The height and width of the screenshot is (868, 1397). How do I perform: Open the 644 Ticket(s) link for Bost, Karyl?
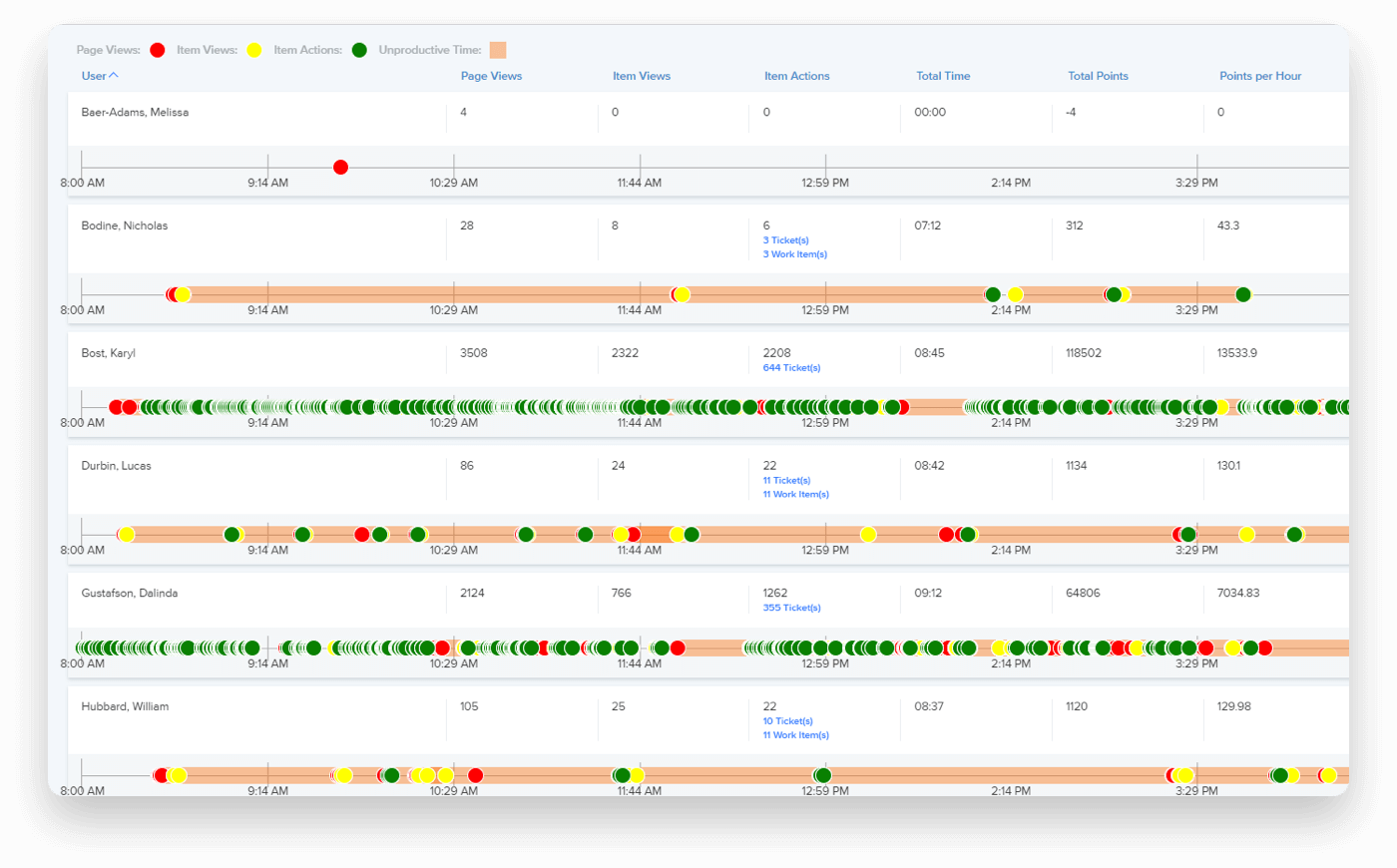pyautogui.click(x=791, y=367)
